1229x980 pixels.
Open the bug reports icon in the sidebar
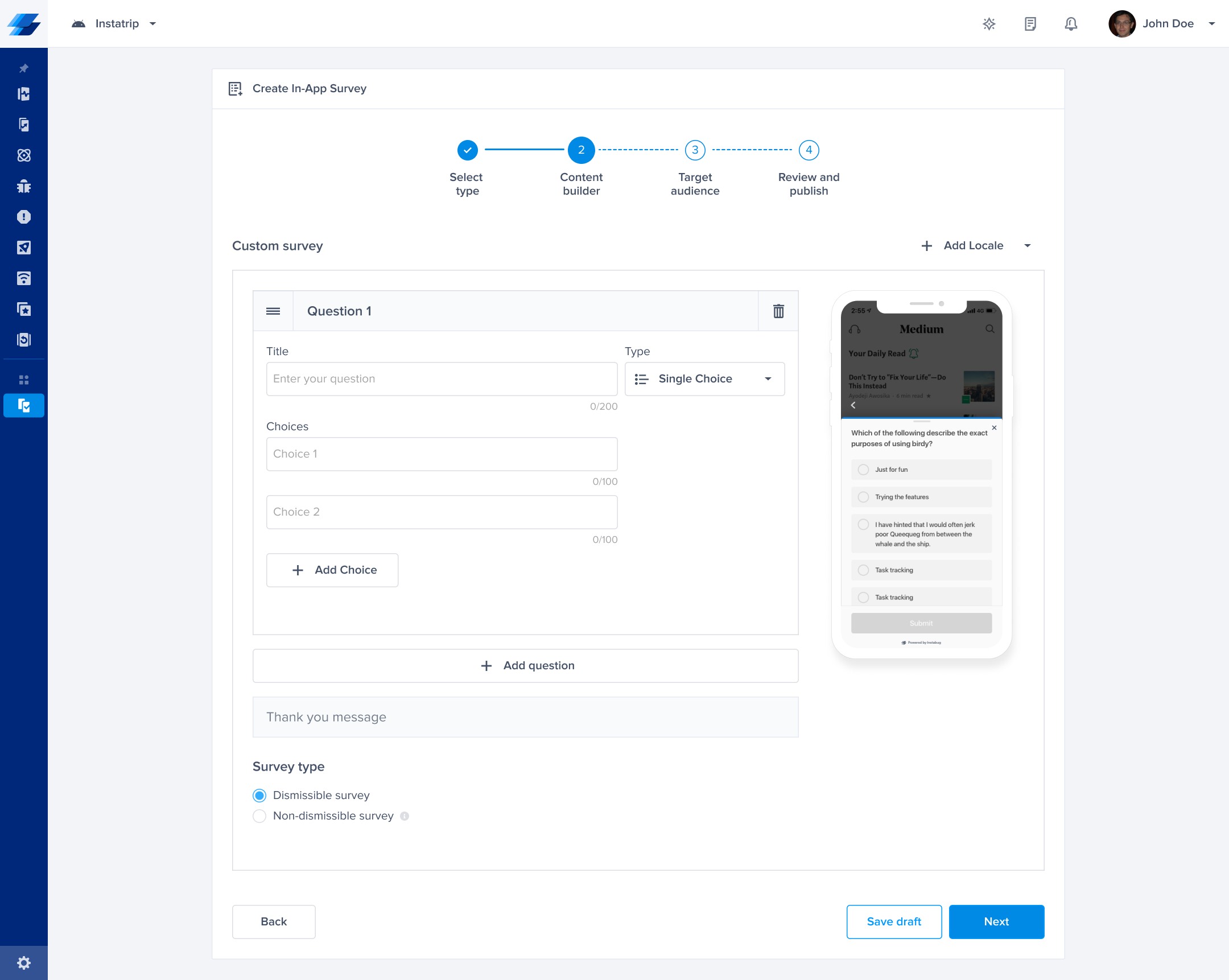pos(23,186)
